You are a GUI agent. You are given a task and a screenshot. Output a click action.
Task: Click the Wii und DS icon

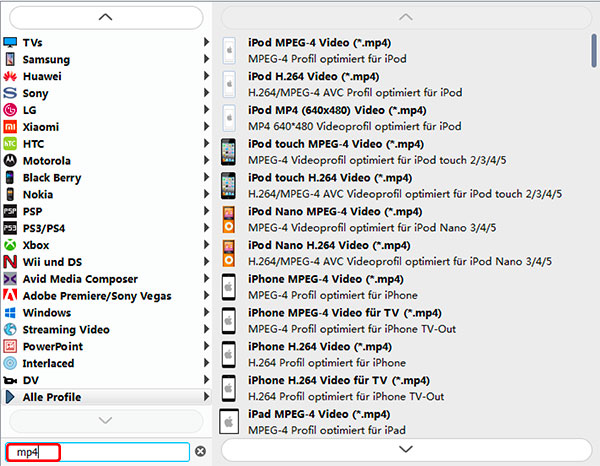point(10,262)
